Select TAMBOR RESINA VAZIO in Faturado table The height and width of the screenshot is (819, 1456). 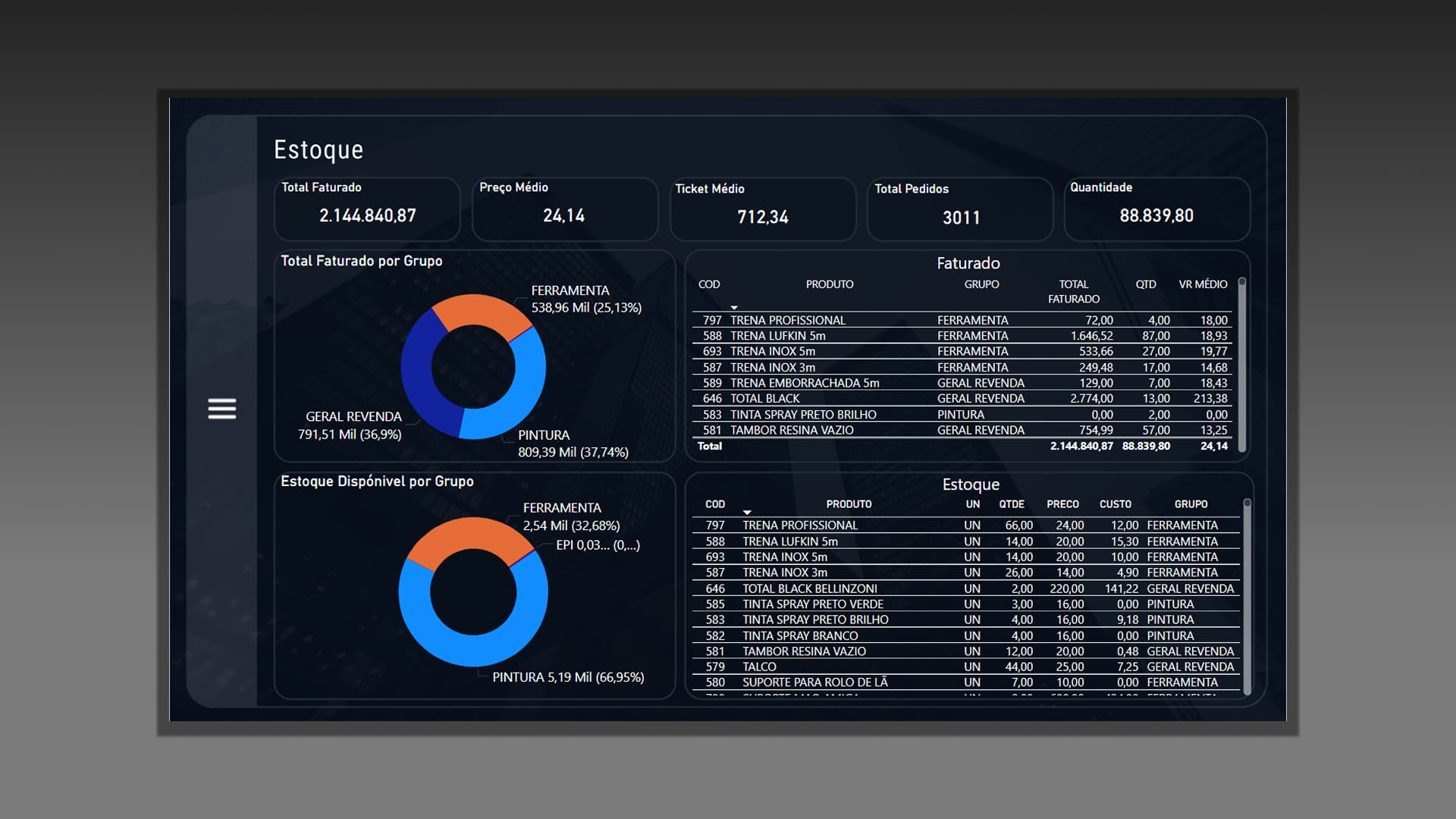[962, 430]
